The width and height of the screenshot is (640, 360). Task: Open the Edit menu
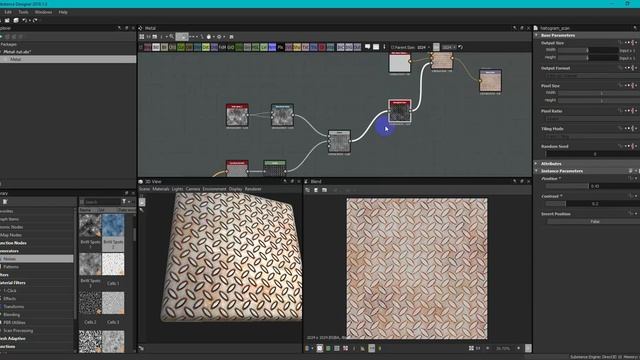click(8, 12)
